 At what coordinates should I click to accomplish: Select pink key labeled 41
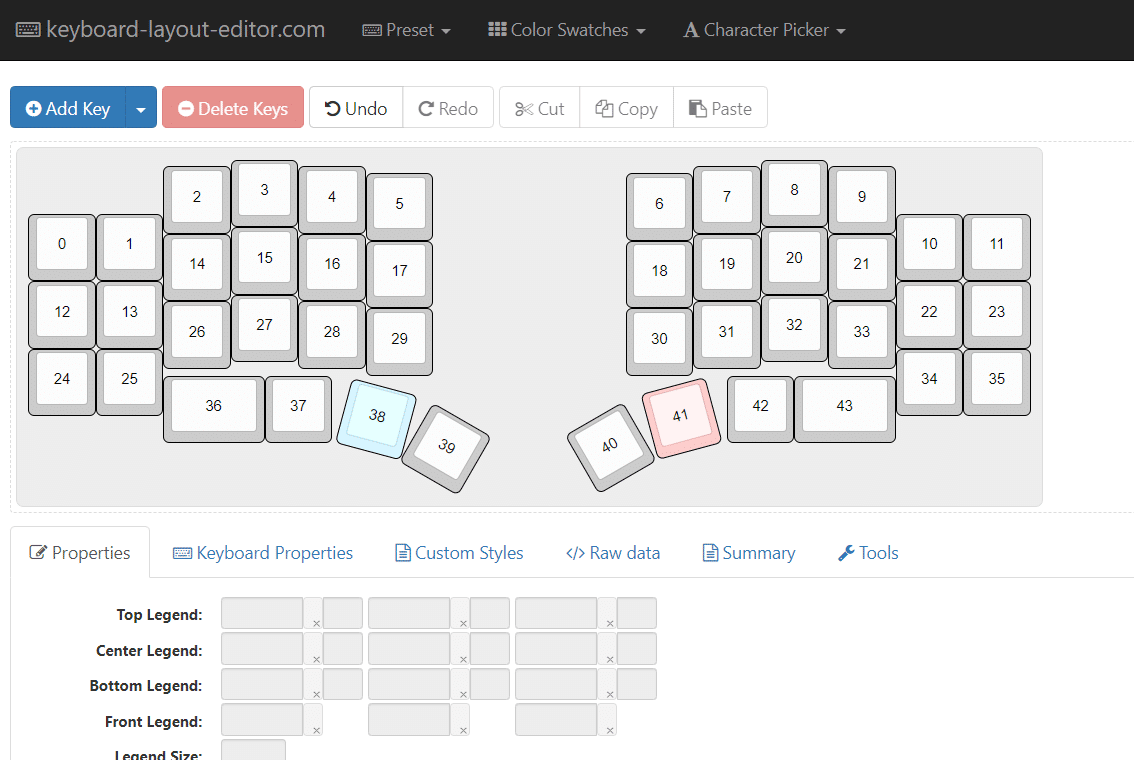pos(680,417)
